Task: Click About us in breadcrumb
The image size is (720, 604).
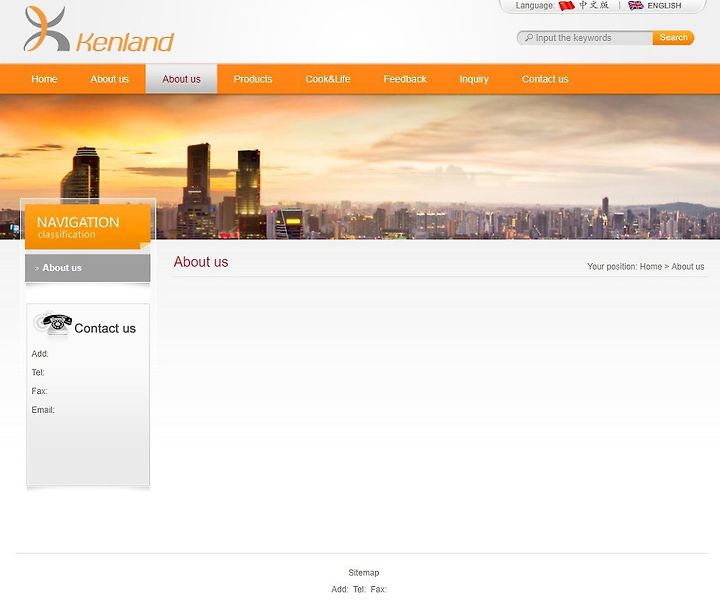Action: (x=687, y=266)
